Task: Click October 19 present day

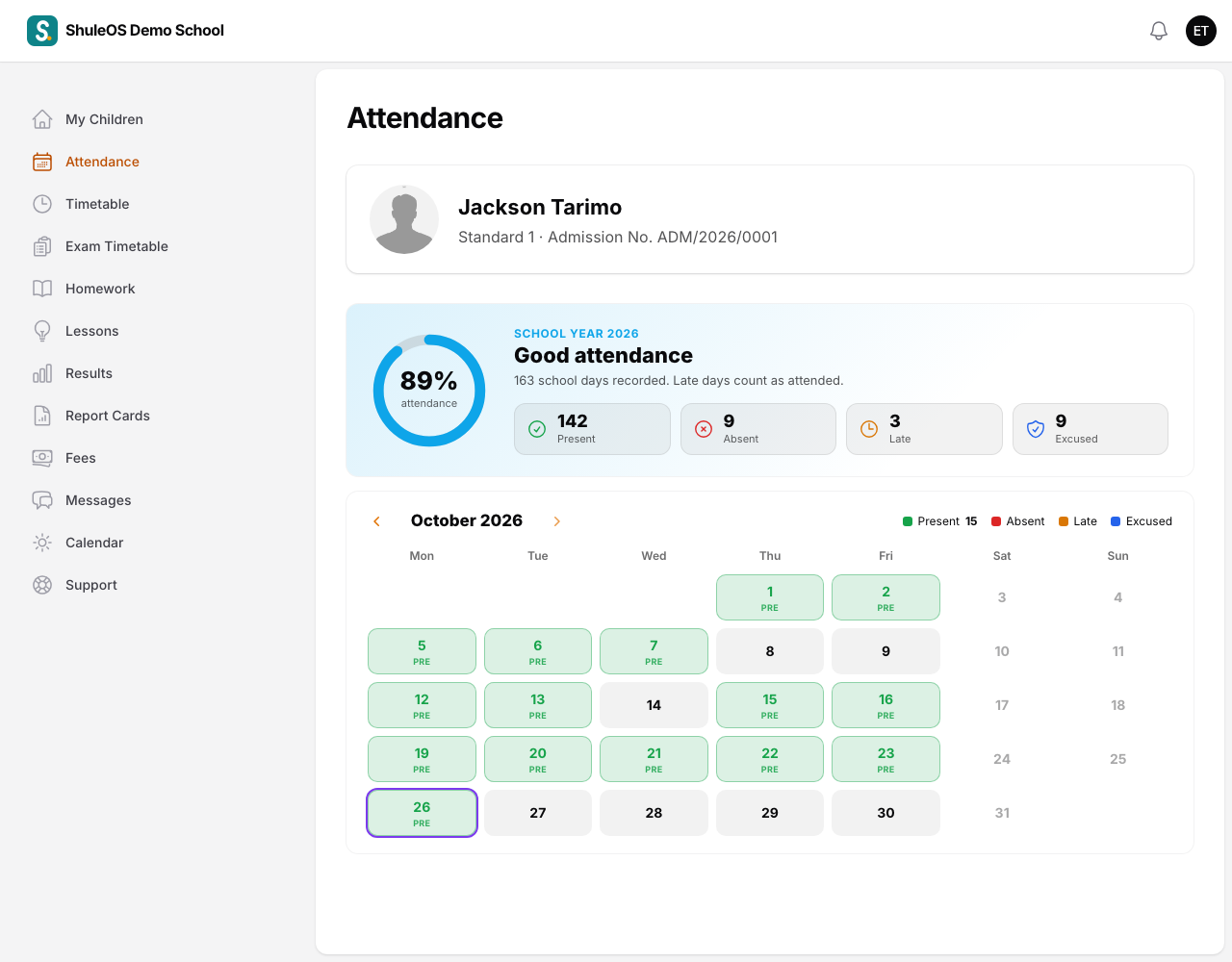Action: pos(422,759)
